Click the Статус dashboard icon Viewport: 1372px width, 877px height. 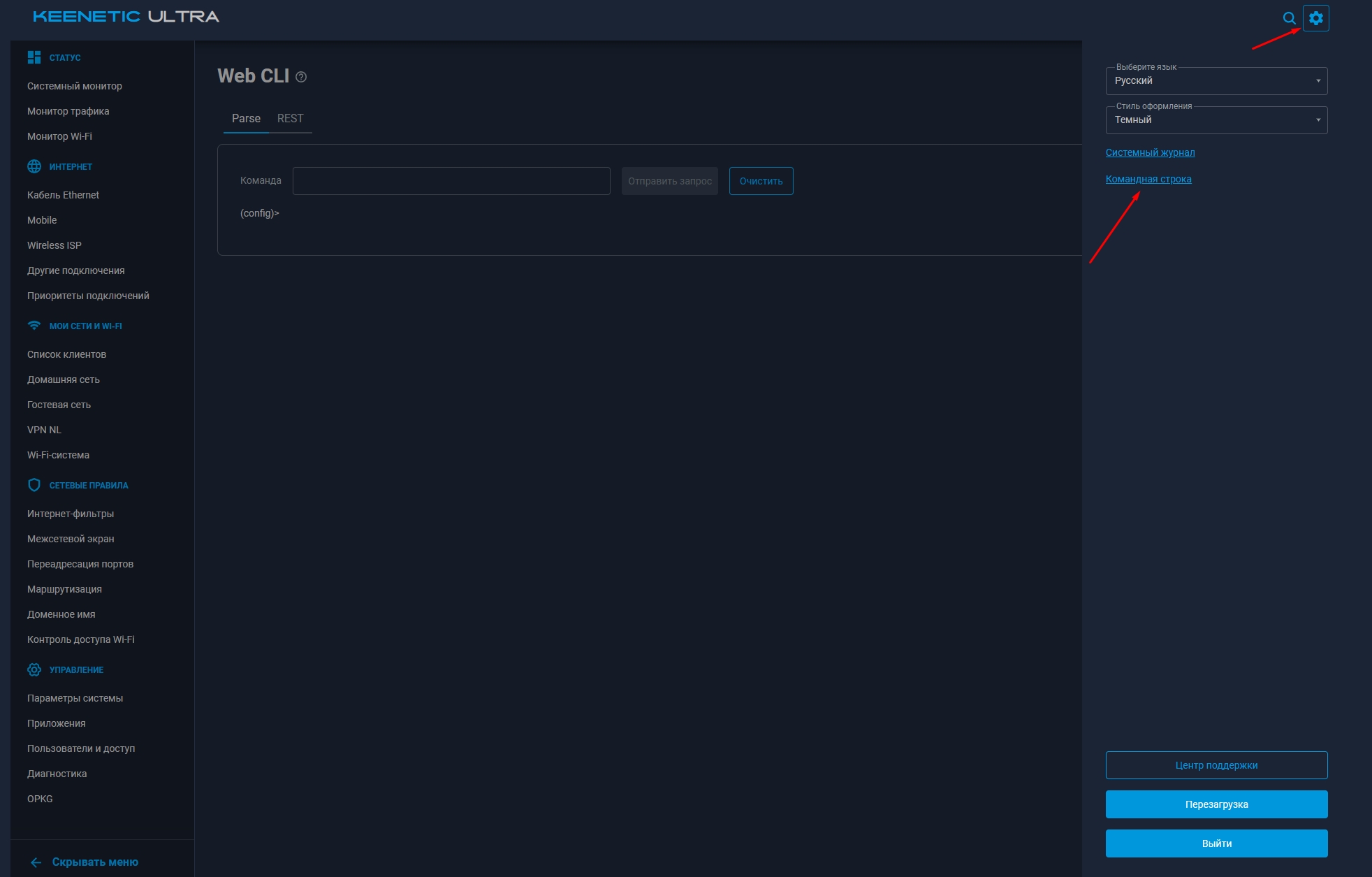(34, 57)
